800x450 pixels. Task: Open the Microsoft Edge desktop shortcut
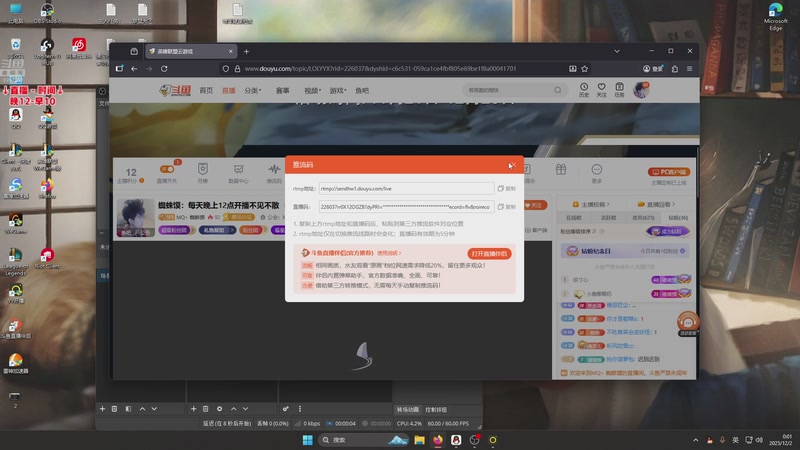tap(776, 16)
